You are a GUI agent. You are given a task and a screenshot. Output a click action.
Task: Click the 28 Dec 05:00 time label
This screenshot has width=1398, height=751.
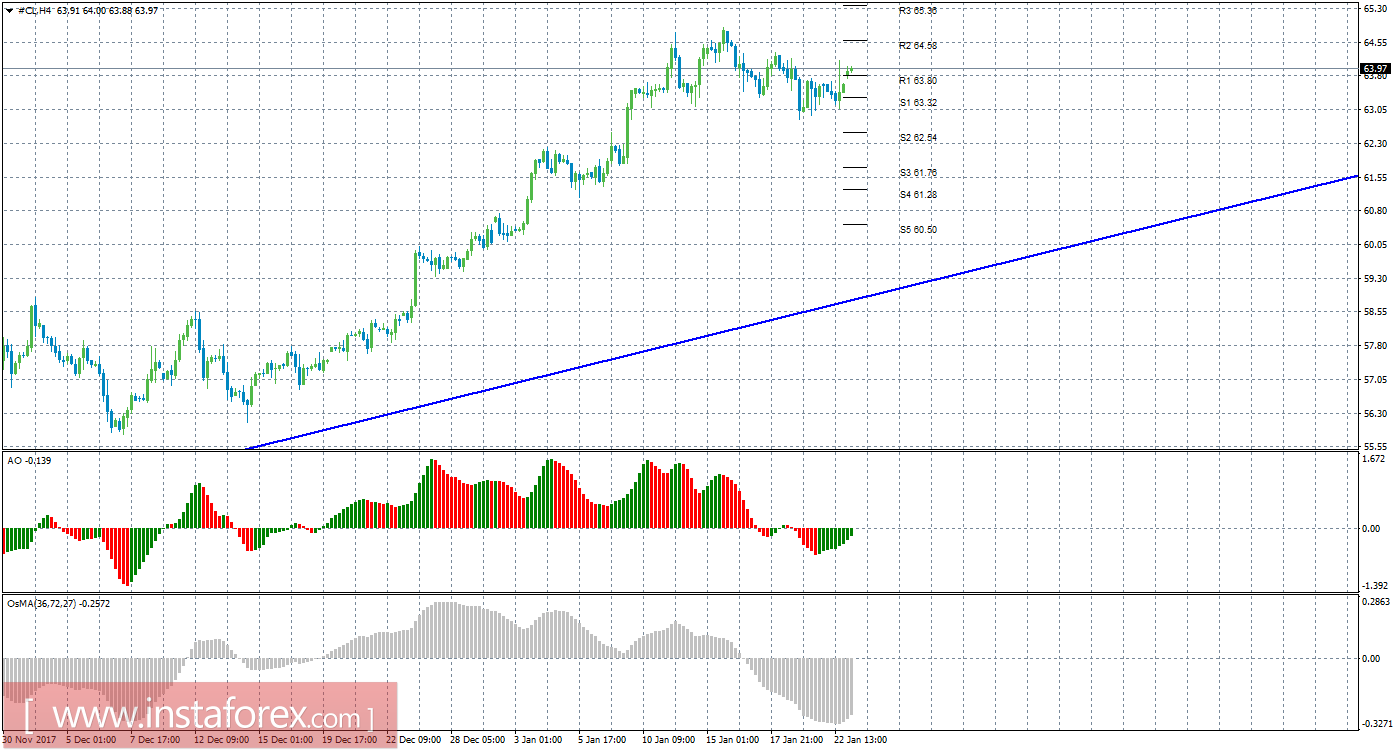tap(477, 741)
